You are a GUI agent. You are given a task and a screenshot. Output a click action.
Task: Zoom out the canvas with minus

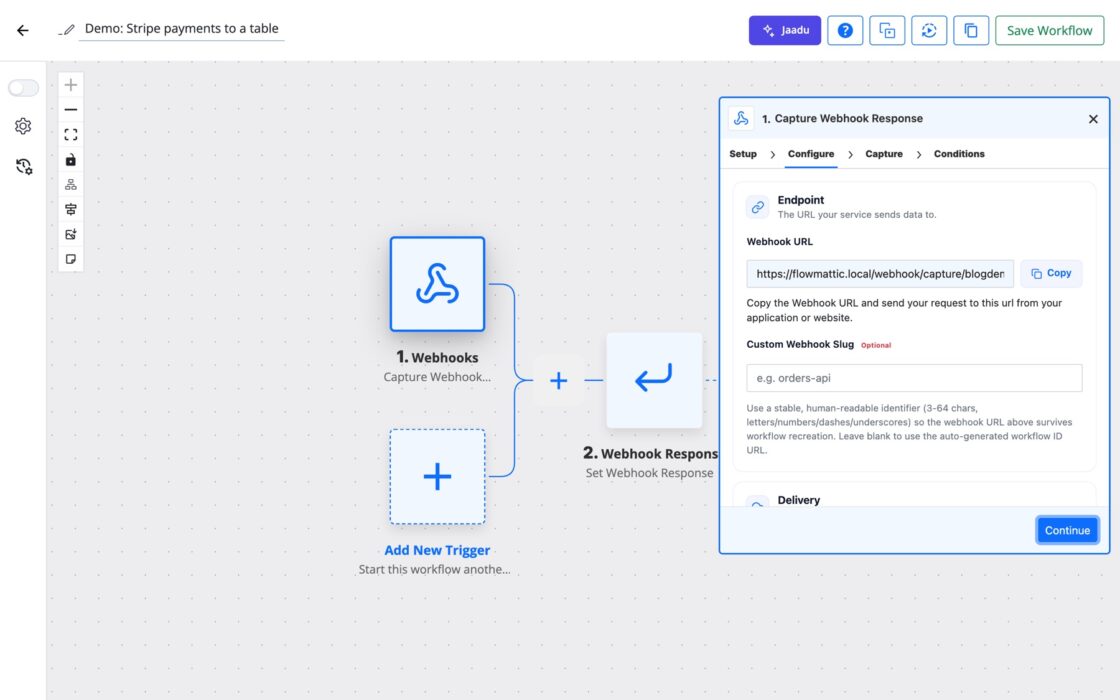(71, 110)
